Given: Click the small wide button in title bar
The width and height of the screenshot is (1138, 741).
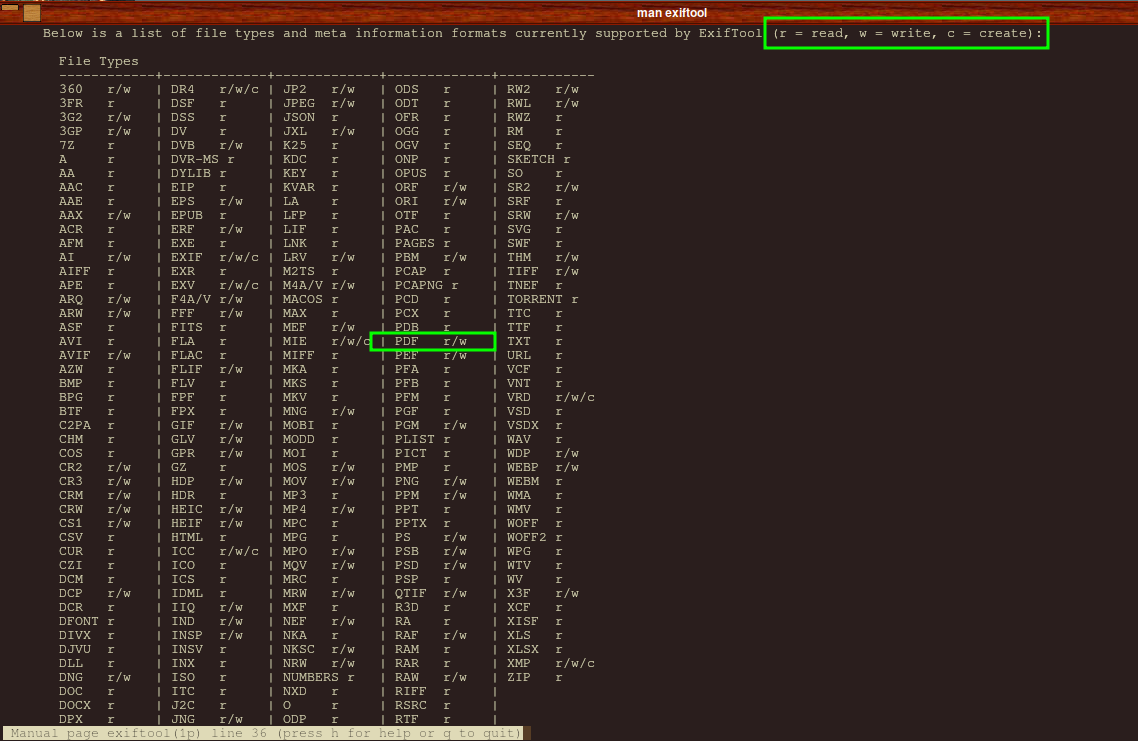Looking at the screenshot, I should tap(10, 7).
